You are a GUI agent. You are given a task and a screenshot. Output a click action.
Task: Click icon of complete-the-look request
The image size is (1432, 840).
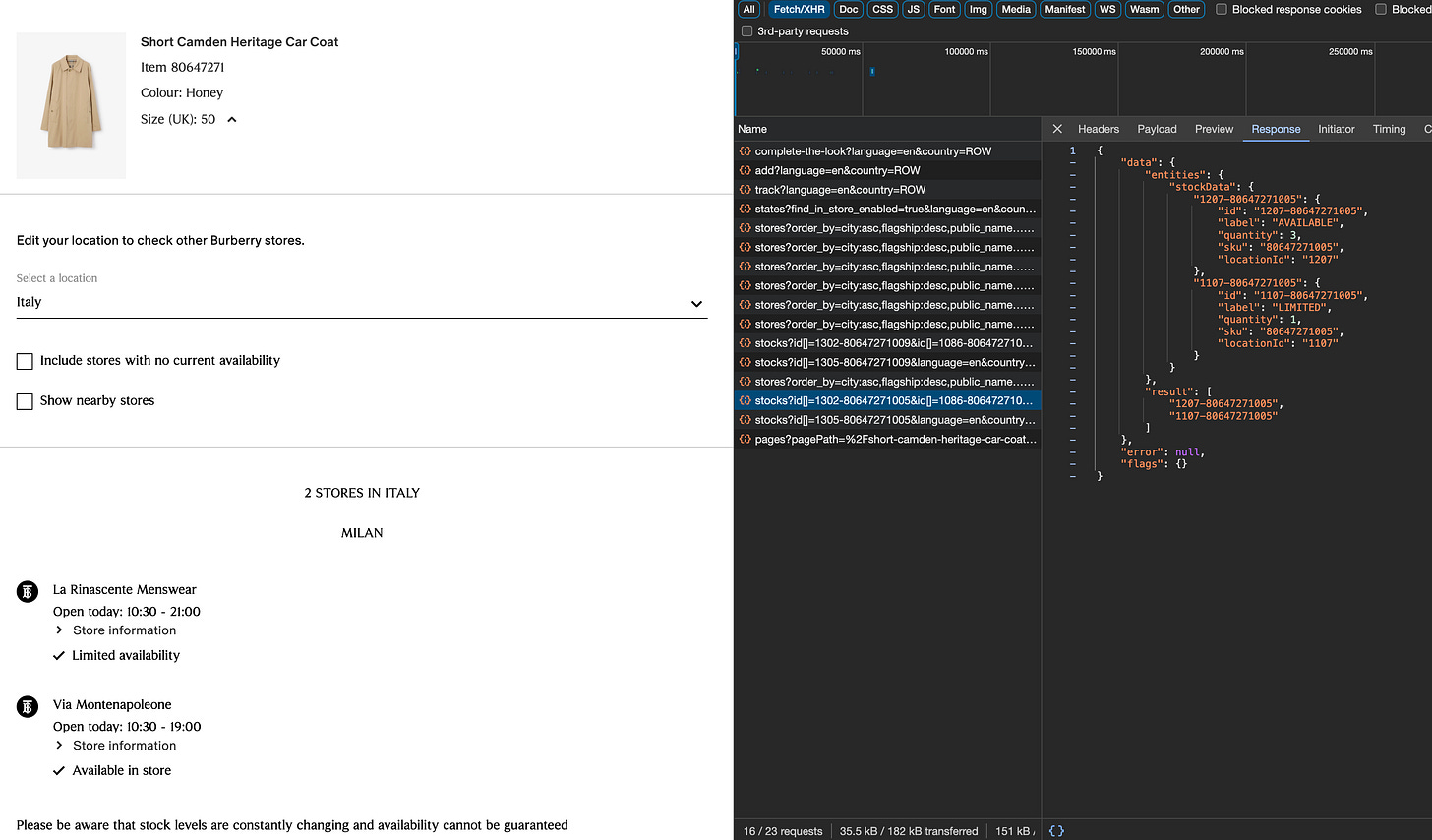coord(746,151)
